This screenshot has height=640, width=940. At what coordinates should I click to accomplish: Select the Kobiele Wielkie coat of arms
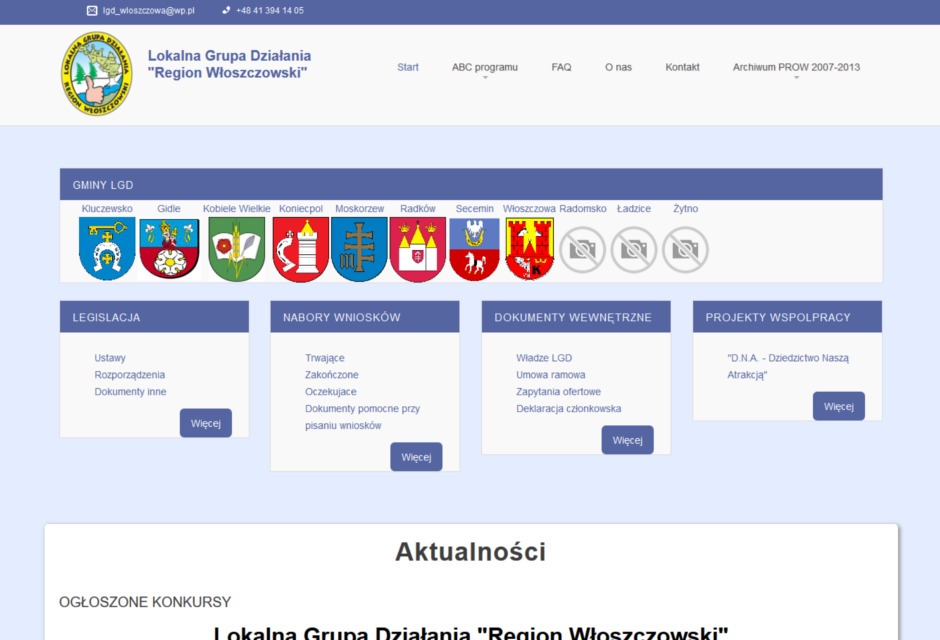pos(237,249)
